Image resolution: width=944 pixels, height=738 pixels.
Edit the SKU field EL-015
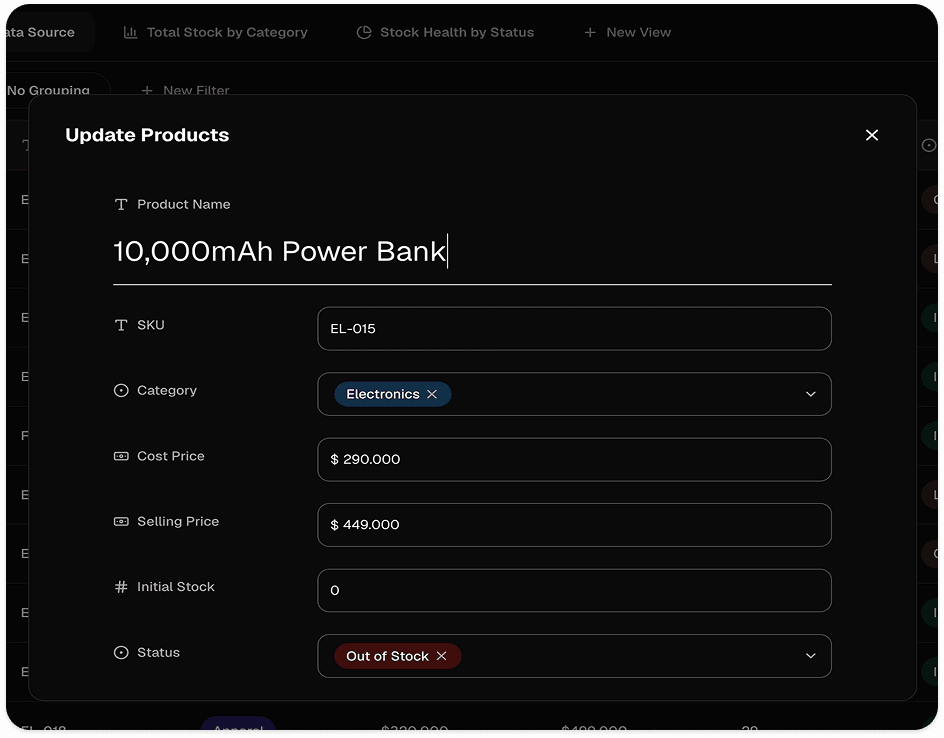coord(574,329)
